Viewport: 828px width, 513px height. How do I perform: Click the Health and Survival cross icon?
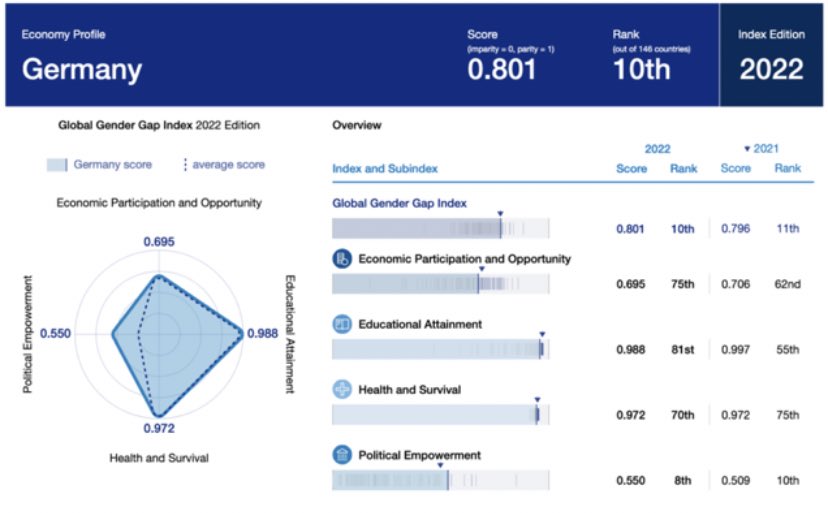[342, 389]
